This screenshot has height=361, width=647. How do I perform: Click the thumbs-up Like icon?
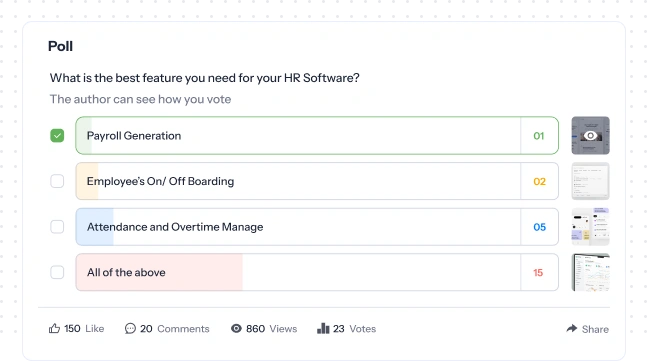[54, 328]
